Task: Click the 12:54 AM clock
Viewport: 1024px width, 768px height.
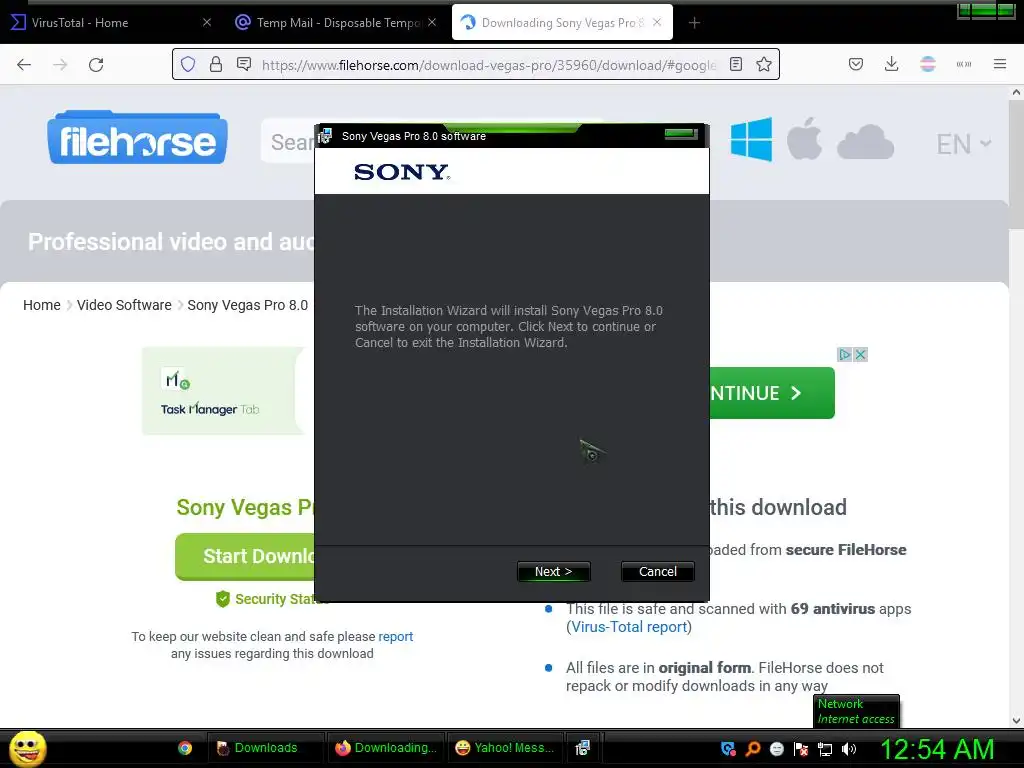Action: pyautogui.click(x=937, y=749)
